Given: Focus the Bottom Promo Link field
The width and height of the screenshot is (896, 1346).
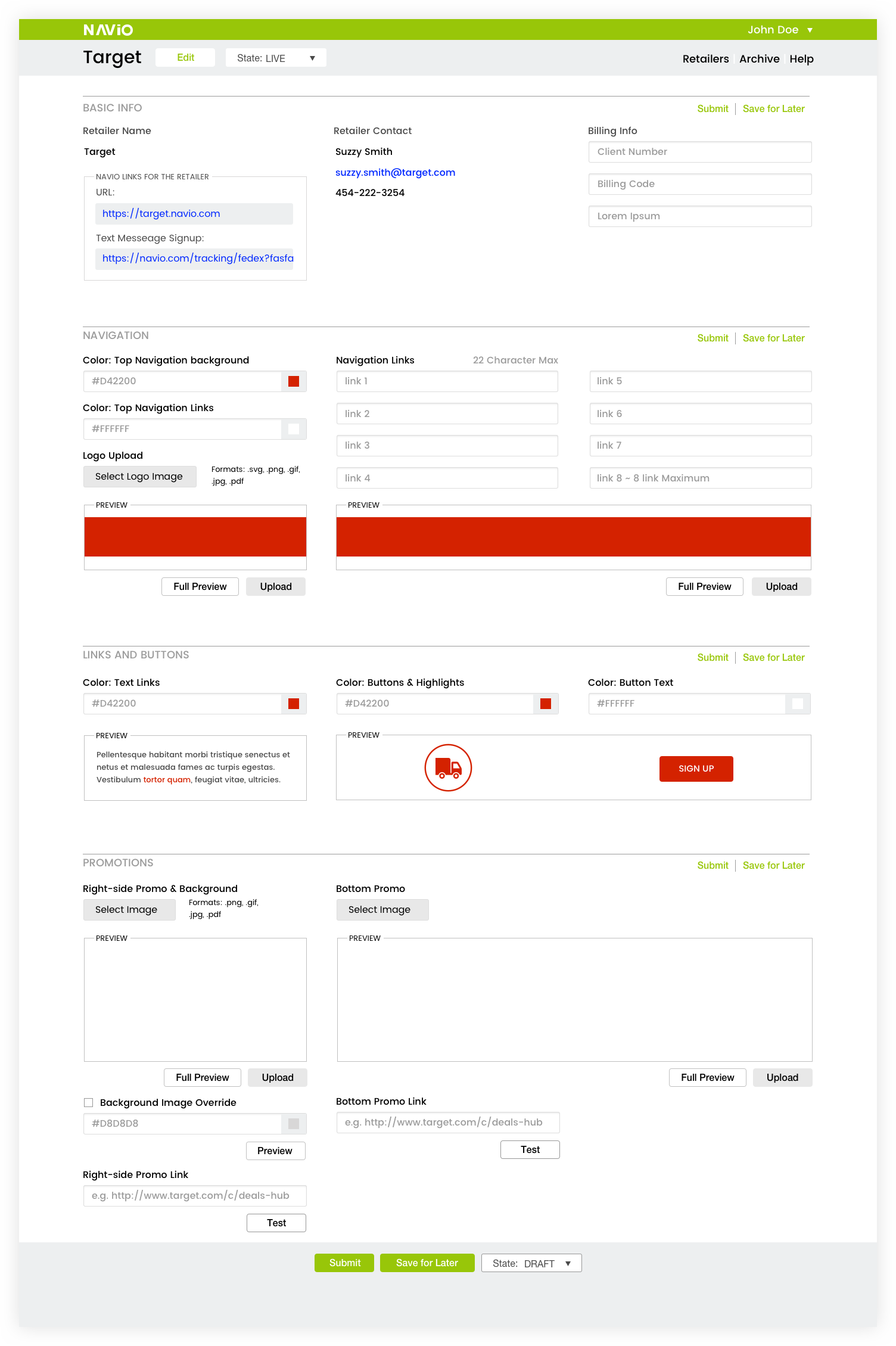Looking at the screenshot, I should (448, 1123).
